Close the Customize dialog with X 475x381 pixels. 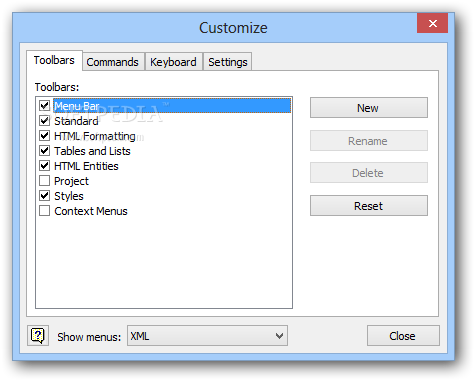pos(432,23)
